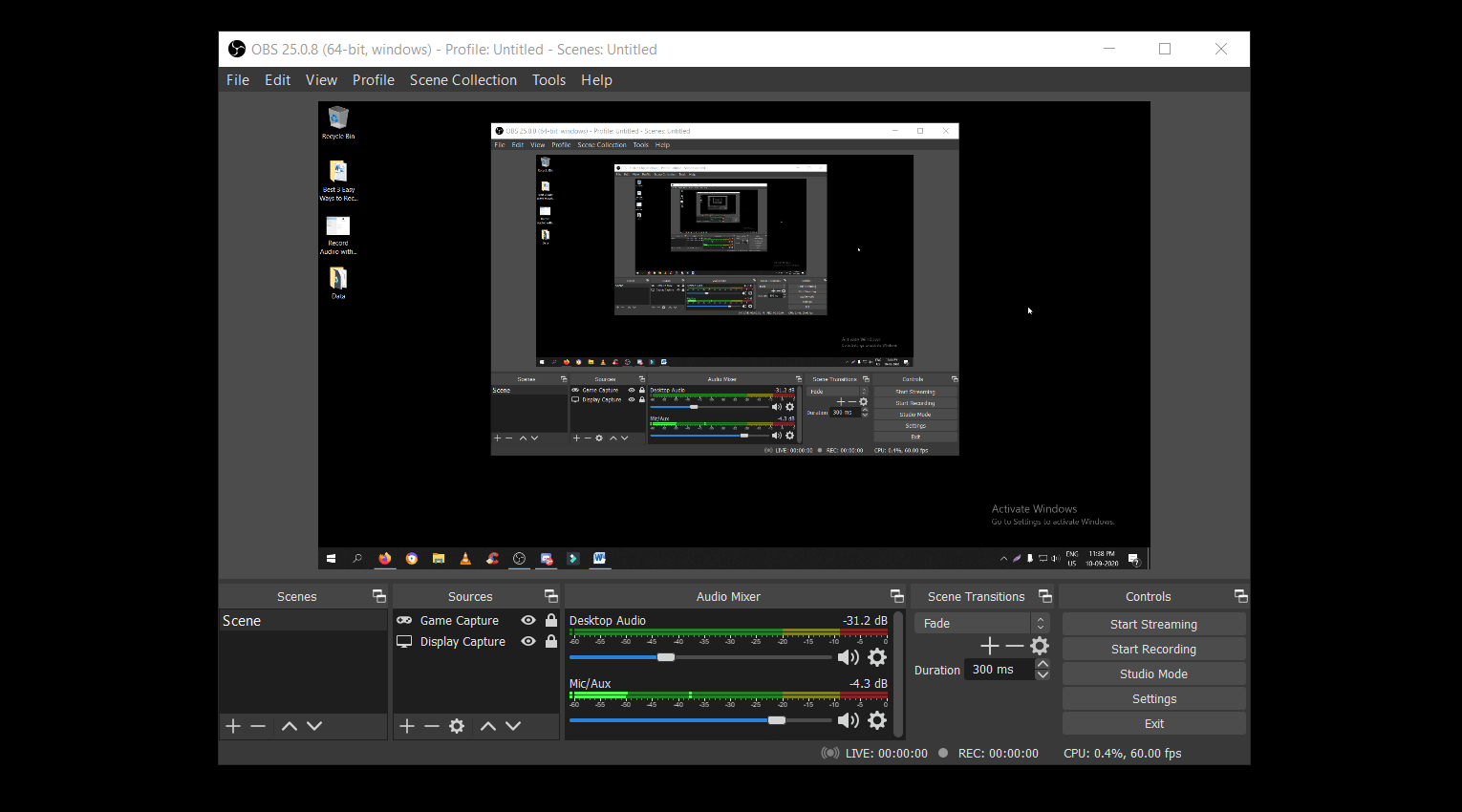Enter Studio Mode
The image size is (1462, 812).
tap(1153, 673)
